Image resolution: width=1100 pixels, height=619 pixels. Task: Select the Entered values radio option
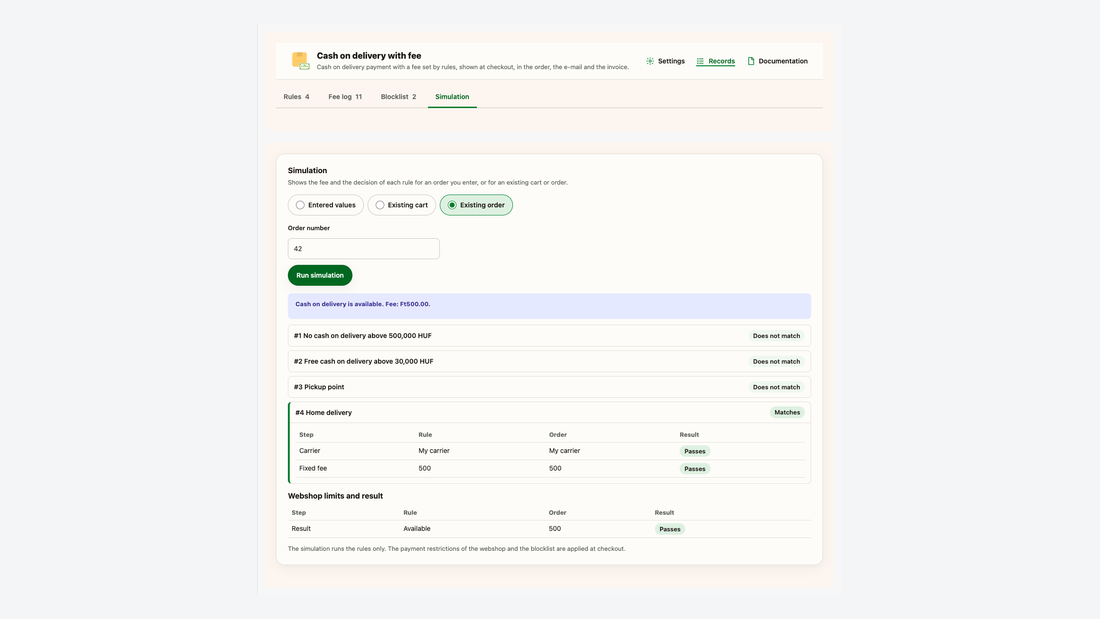tap(326, 205)
